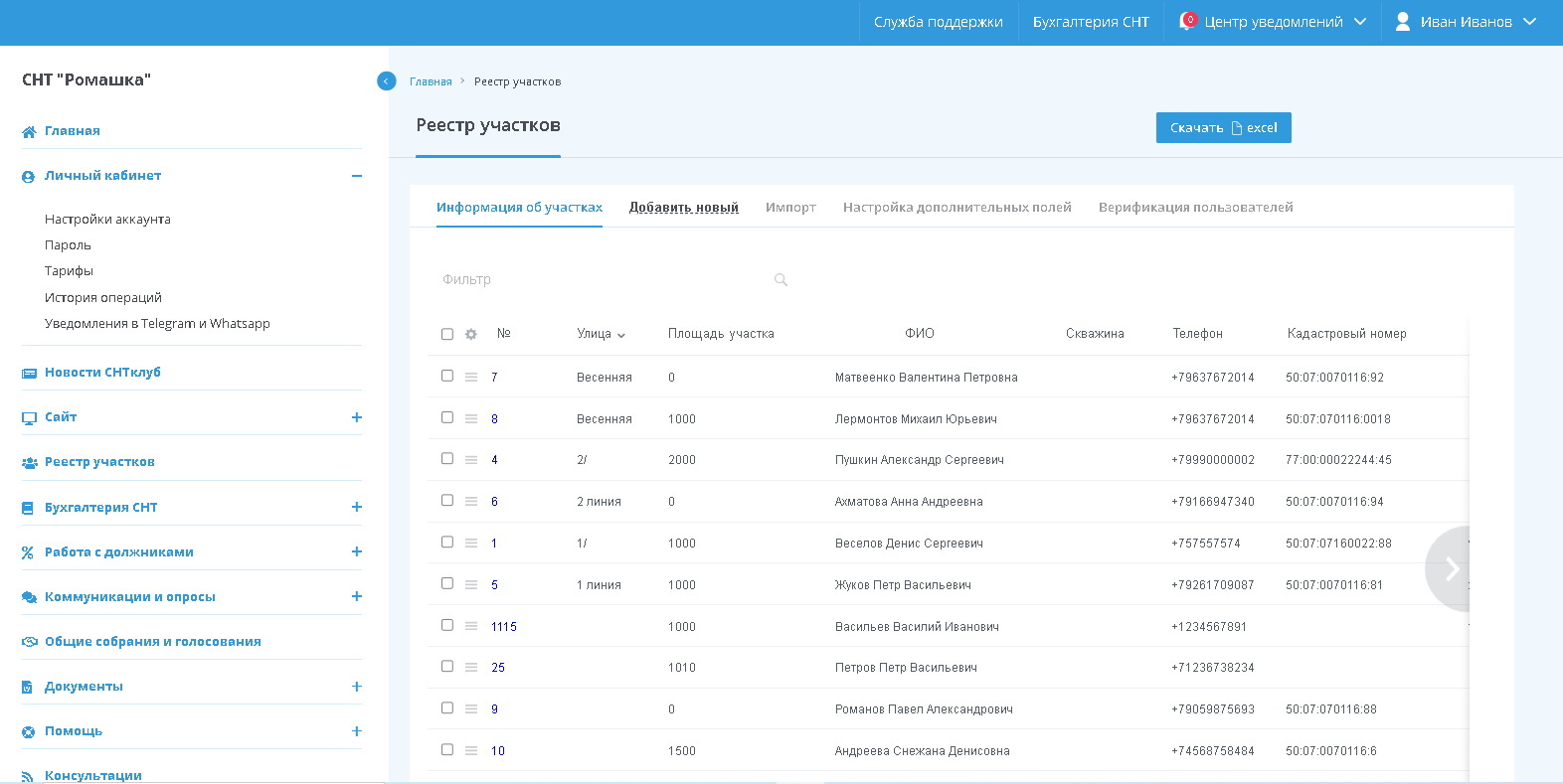Viewport: 1563px width, 784px height.
Task: Open Верификация пользователей tab
Action: 1196,208
